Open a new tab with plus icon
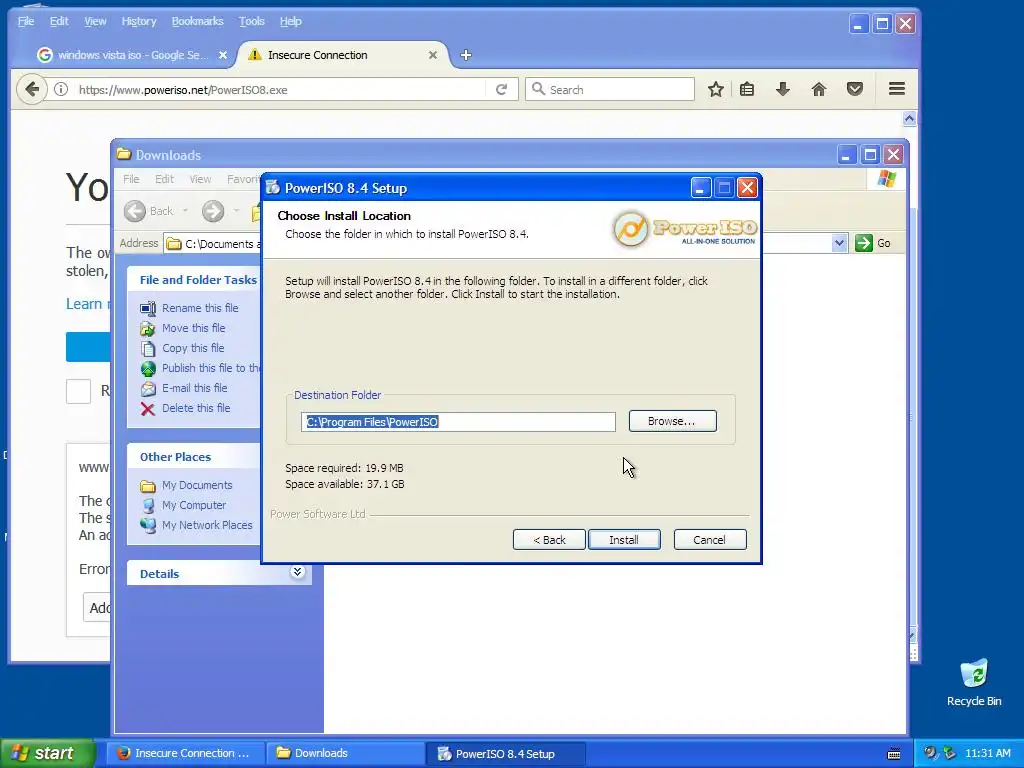Image resolution: width=1024 pixels, height=768 pixels. coord(466,56)
